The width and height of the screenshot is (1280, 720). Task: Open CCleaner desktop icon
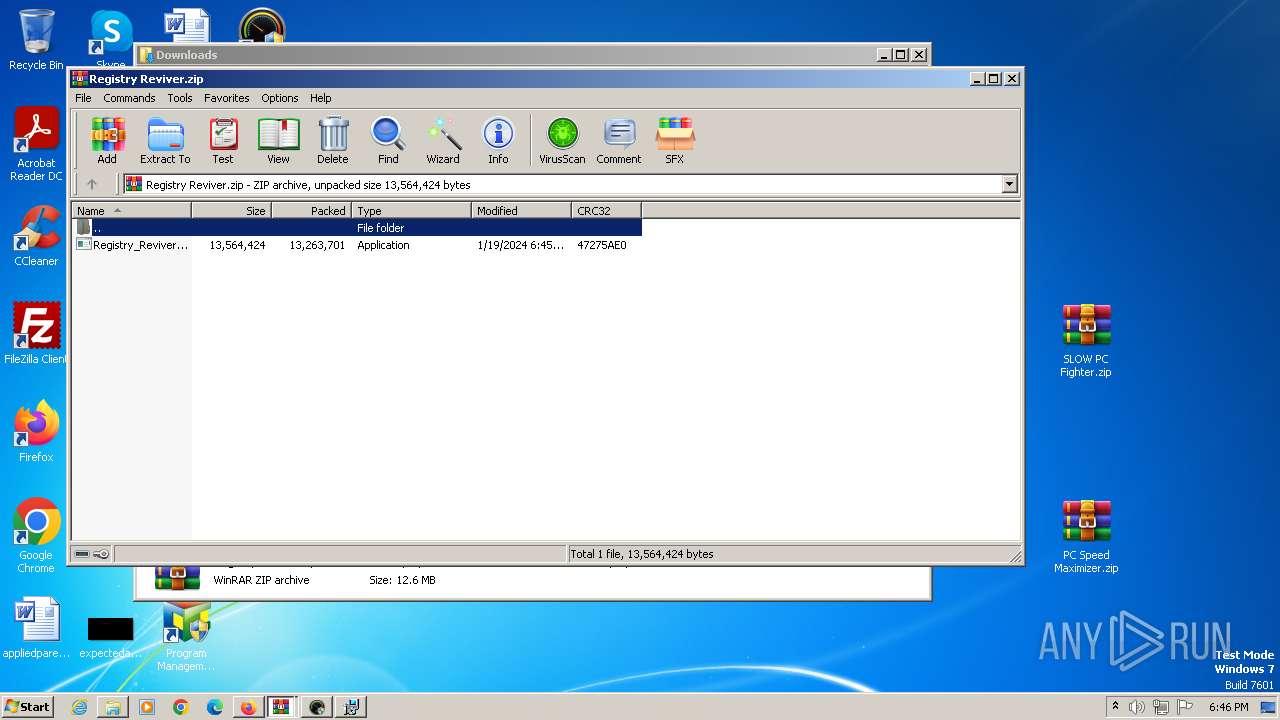[x=36, y=236]
